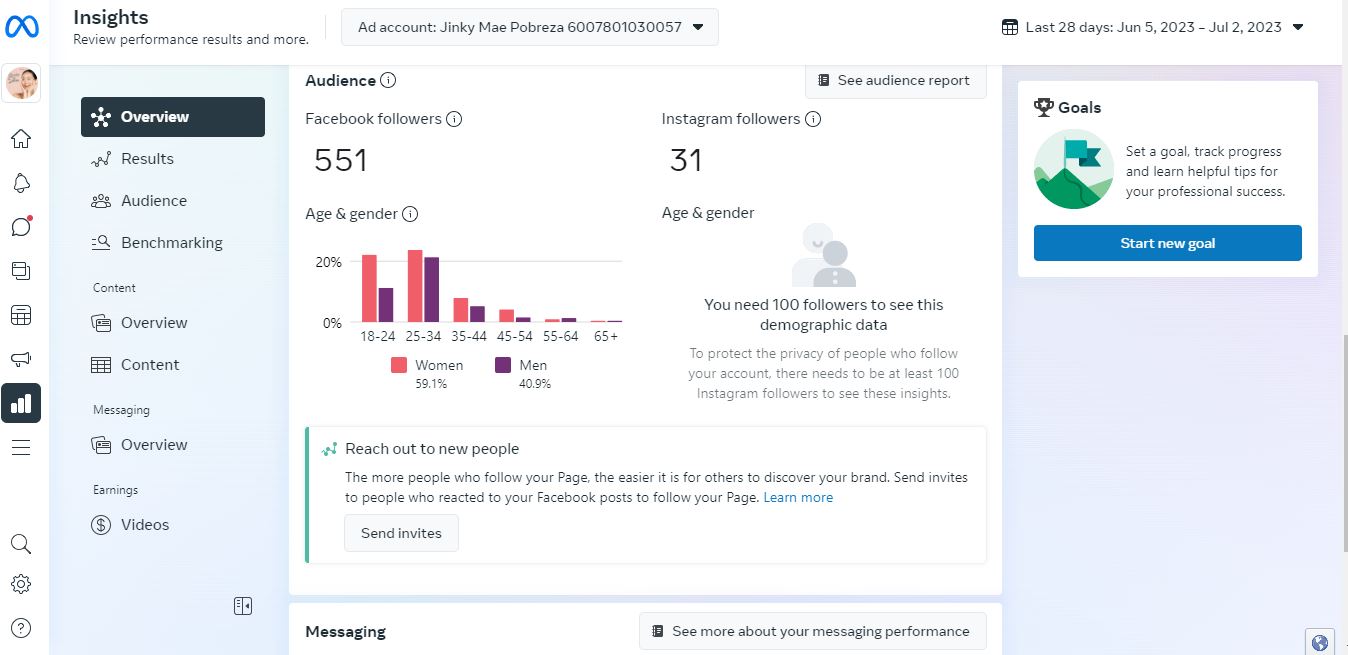Open Content item in navigation
The width and height of the screenshot is (1348, 655).
(173, 365)
